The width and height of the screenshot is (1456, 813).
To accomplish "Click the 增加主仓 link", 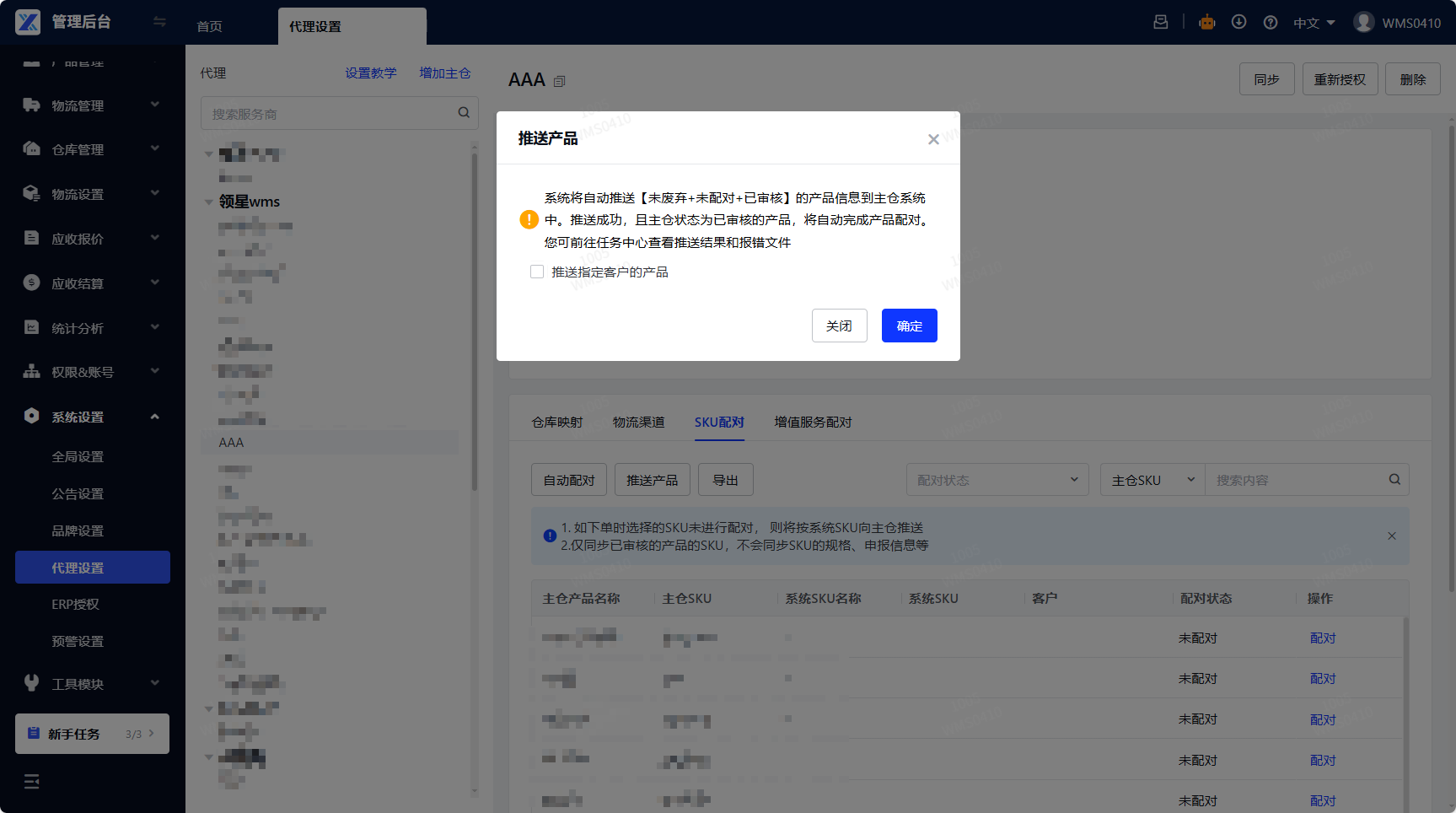I will [445, 73].
